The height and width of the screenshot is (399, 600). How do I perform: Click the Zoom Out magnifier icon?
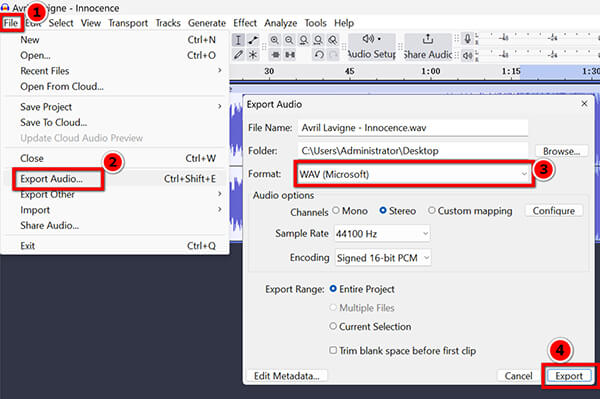[x=289, y=40]
